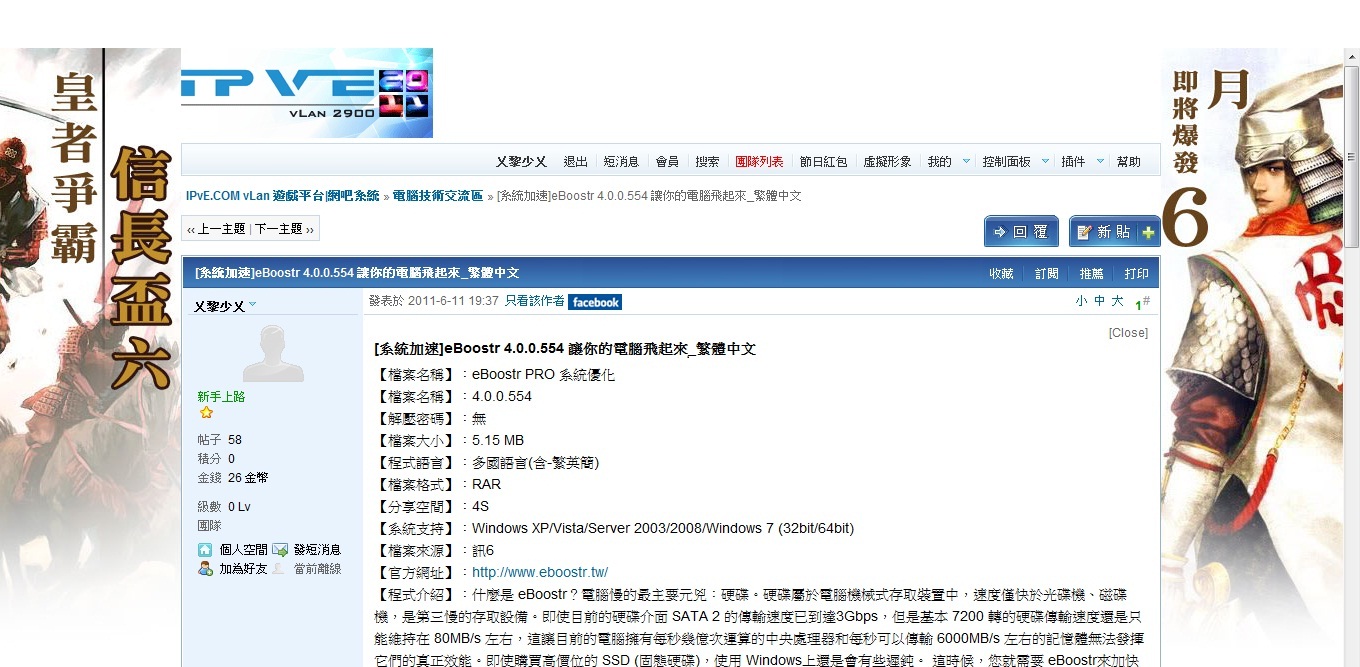Click the 當前離線 status icon
The width and height of the screenshot is (1360, 667).
[x=280, y=568]
